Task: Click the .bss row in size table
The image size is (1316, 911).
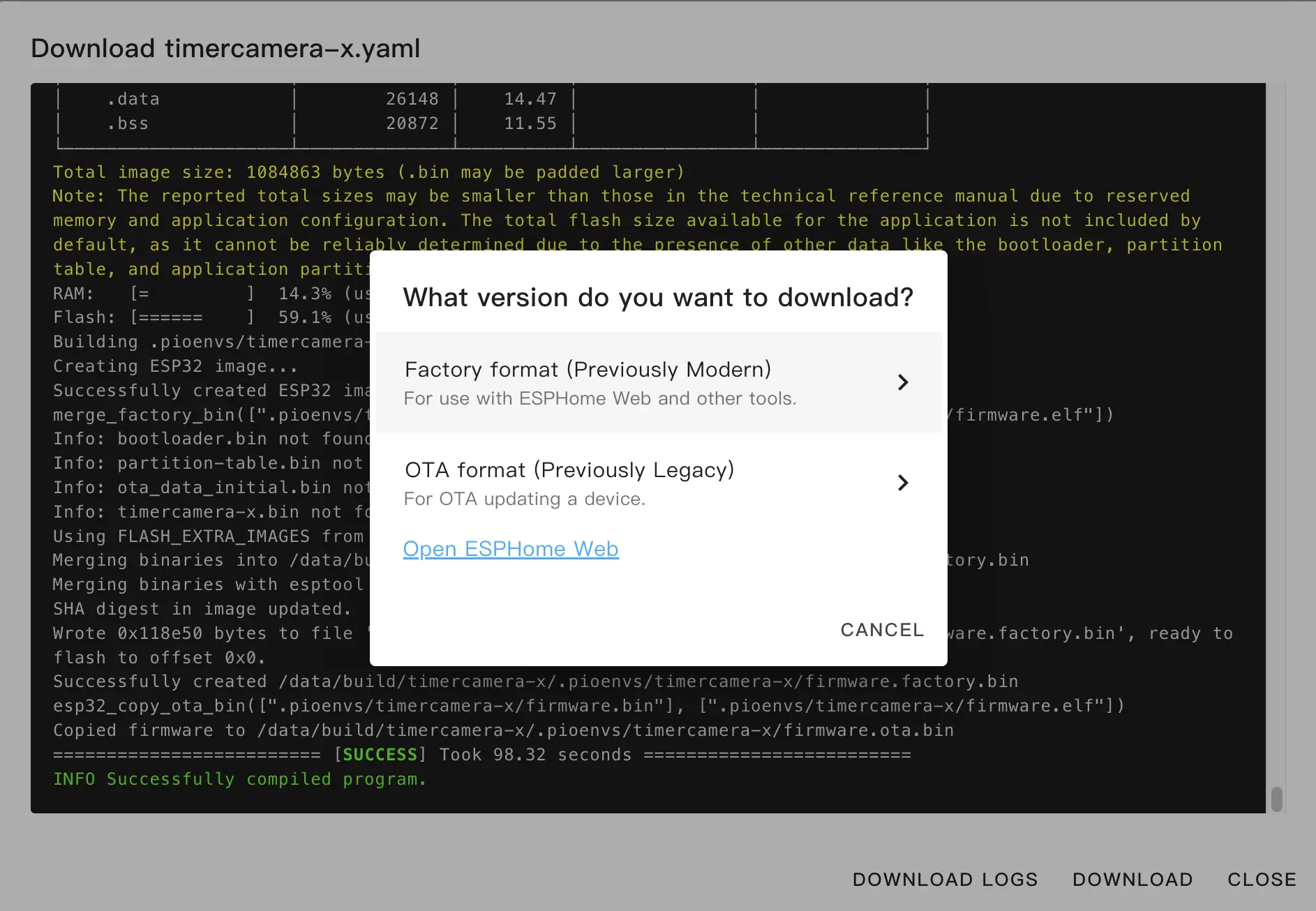Action: (128, 123)
